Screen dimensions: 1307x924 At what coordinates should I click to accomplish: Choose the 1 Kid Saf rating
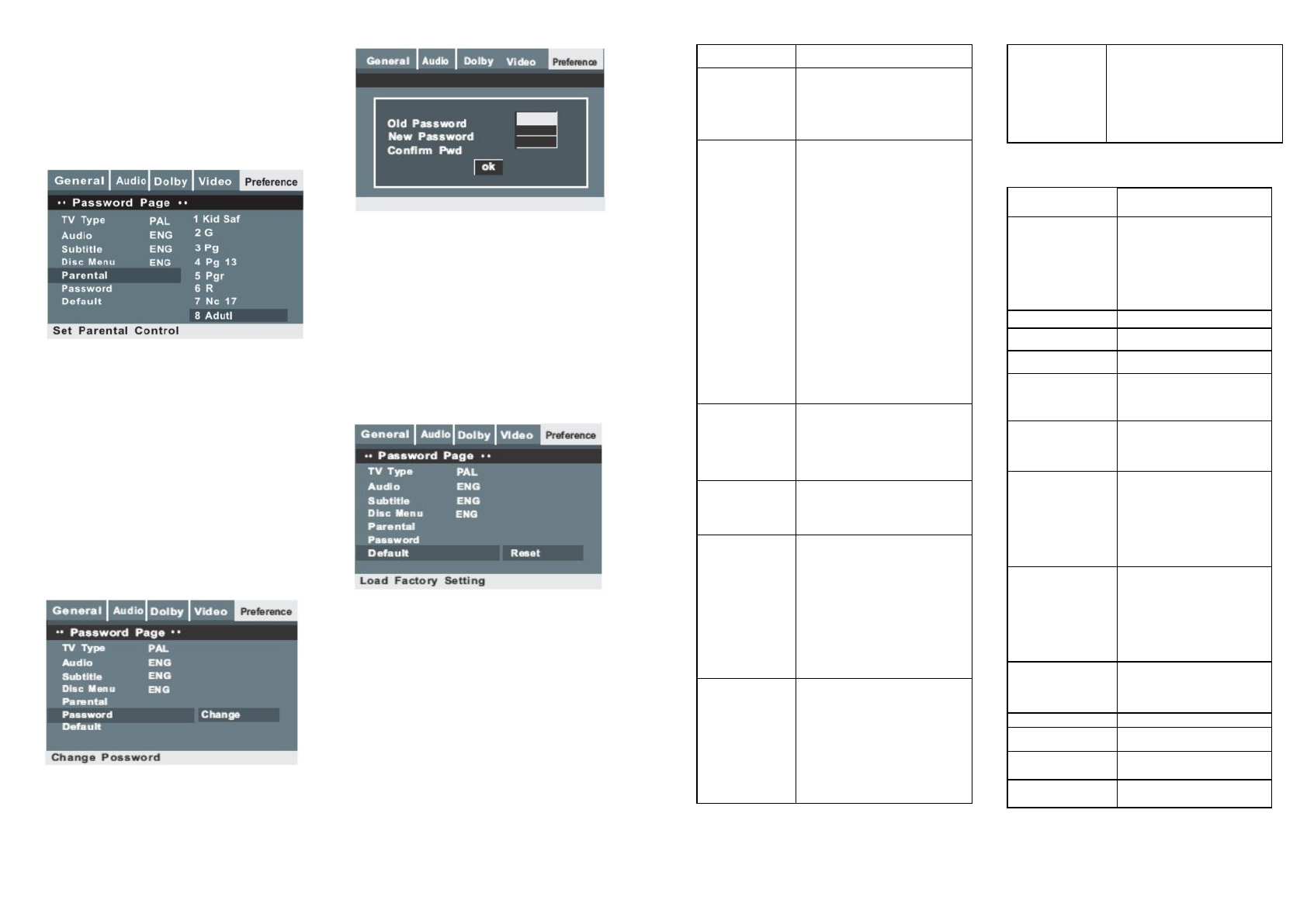pos(217,220)
